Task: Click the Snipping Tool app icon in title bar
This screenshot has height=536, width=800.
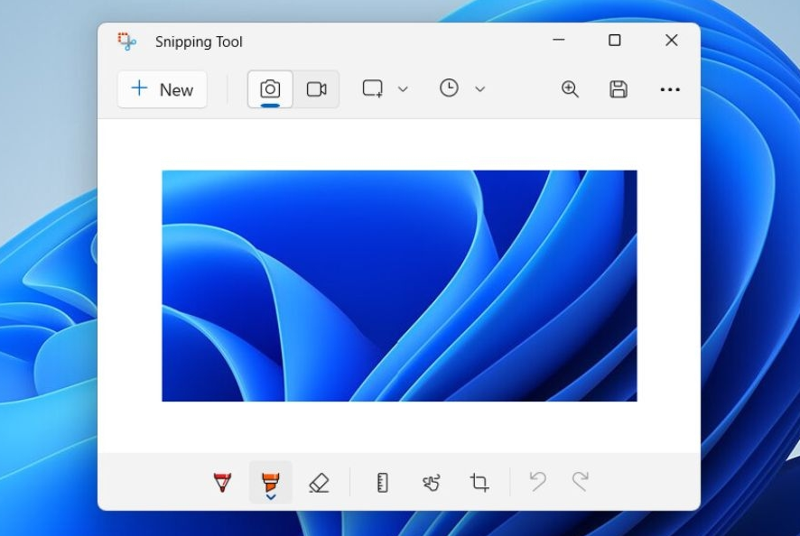Action: click(x=127, y=41)
